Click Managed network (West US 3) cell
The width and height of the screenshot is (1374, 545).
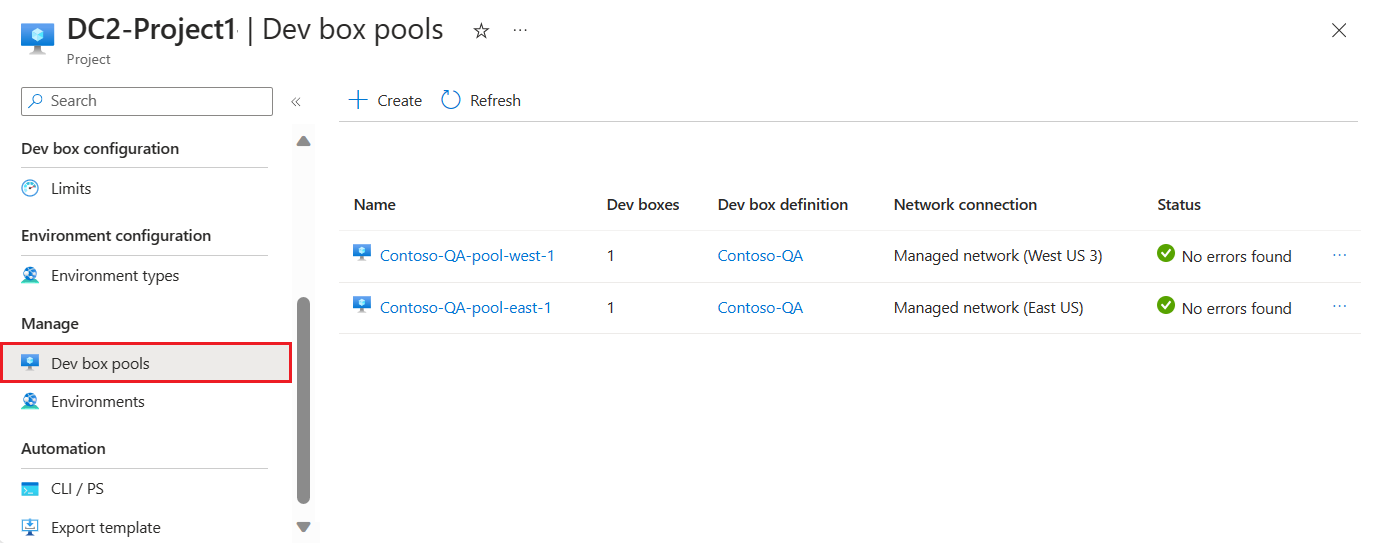[998, 256]
